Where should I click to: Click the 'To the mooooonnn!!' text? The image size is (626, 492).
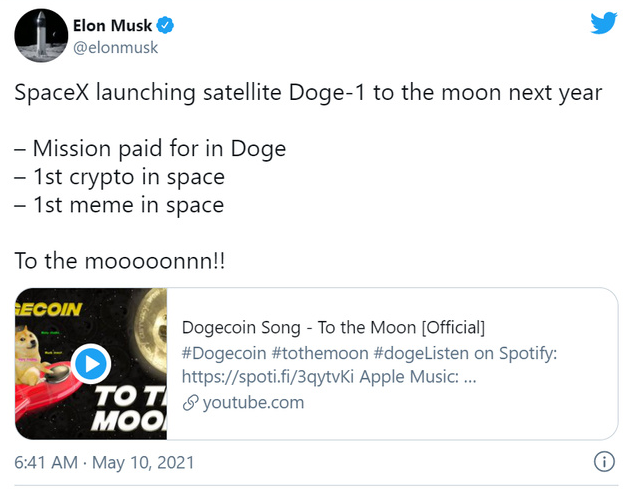(x=120, y=261)
